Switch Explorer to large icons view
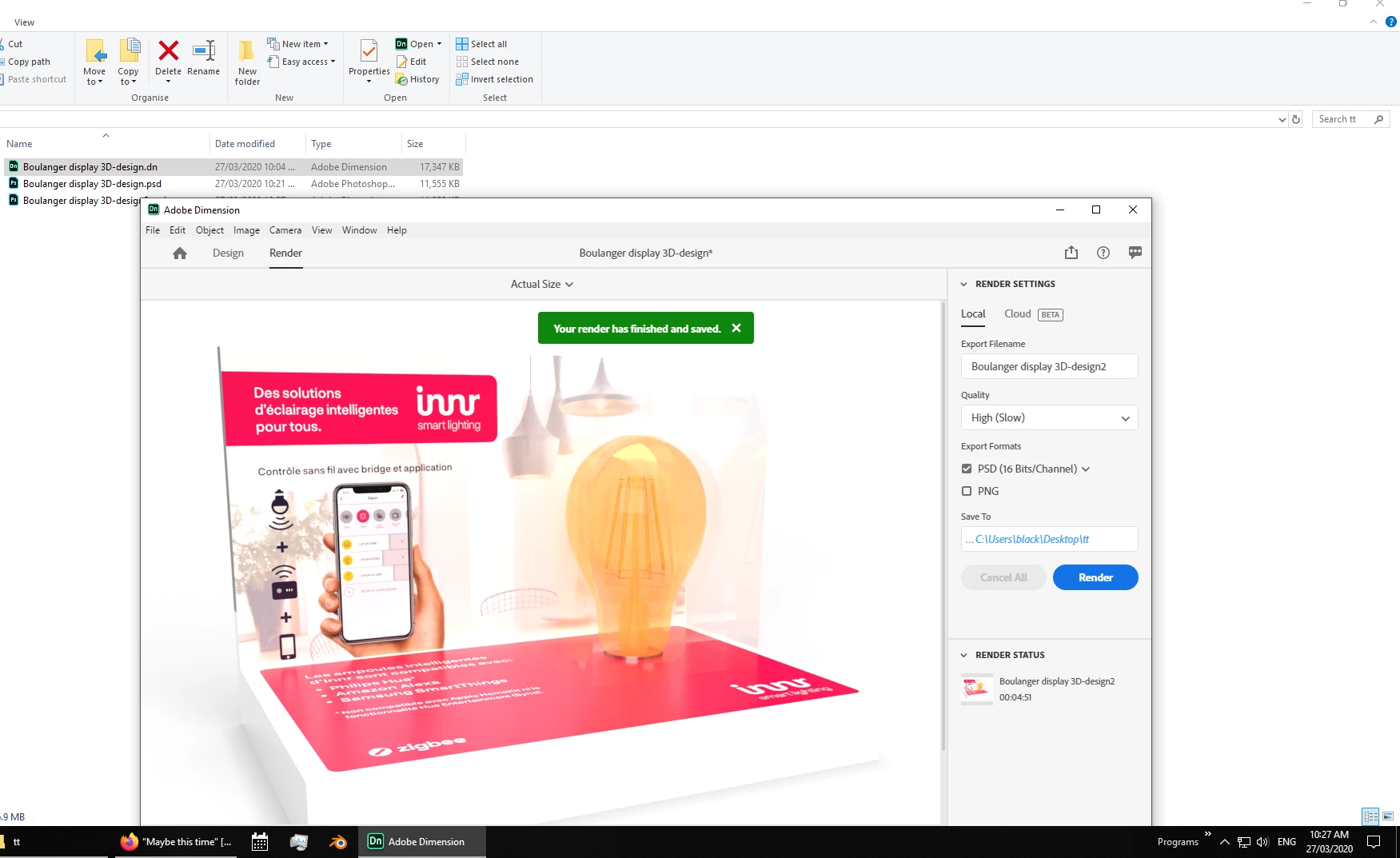The height and width of the screenshot is (858, 1400). 1388,816
